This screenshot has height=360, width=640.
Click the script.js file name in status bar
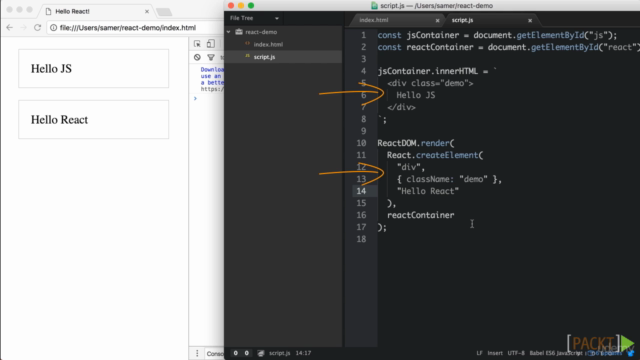click(280, 353)
